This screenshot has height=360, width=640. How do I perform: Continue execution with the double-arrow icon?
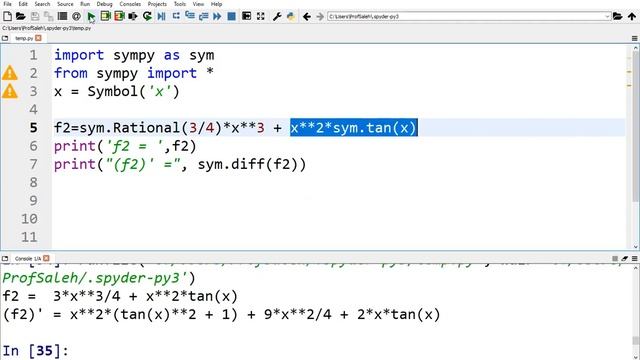[x=217, y=16]
